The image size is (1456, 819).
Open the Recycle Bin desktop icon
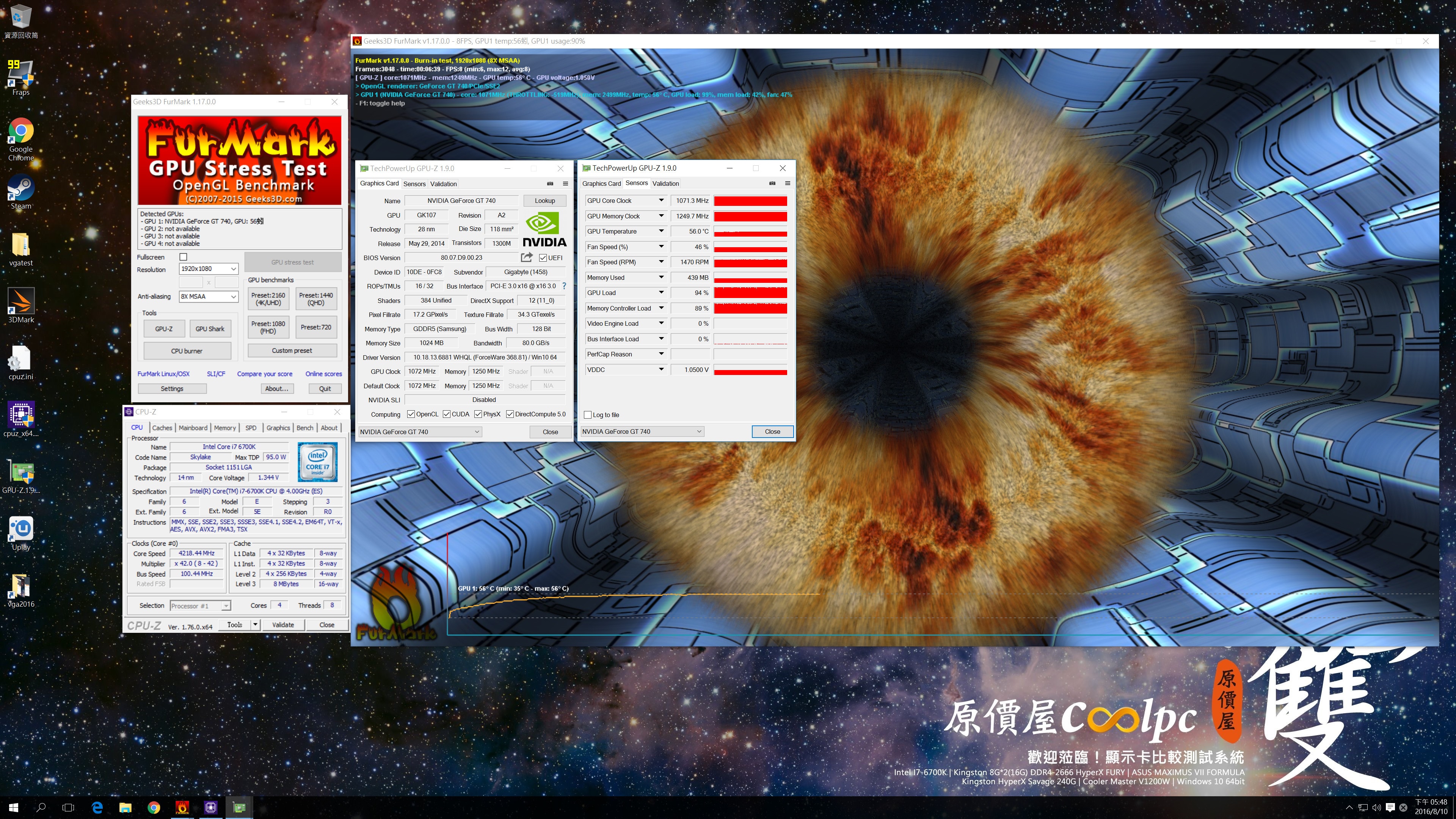tap(21, 22)
